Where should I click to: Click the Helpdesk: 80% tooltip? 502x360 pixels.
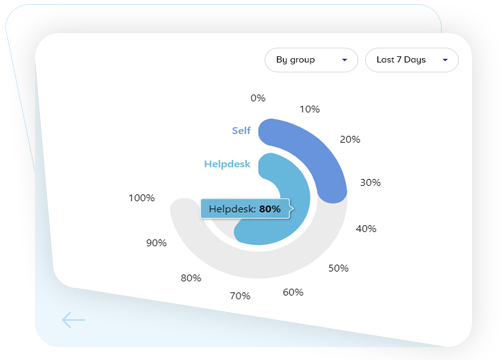[x=245, y=209]
